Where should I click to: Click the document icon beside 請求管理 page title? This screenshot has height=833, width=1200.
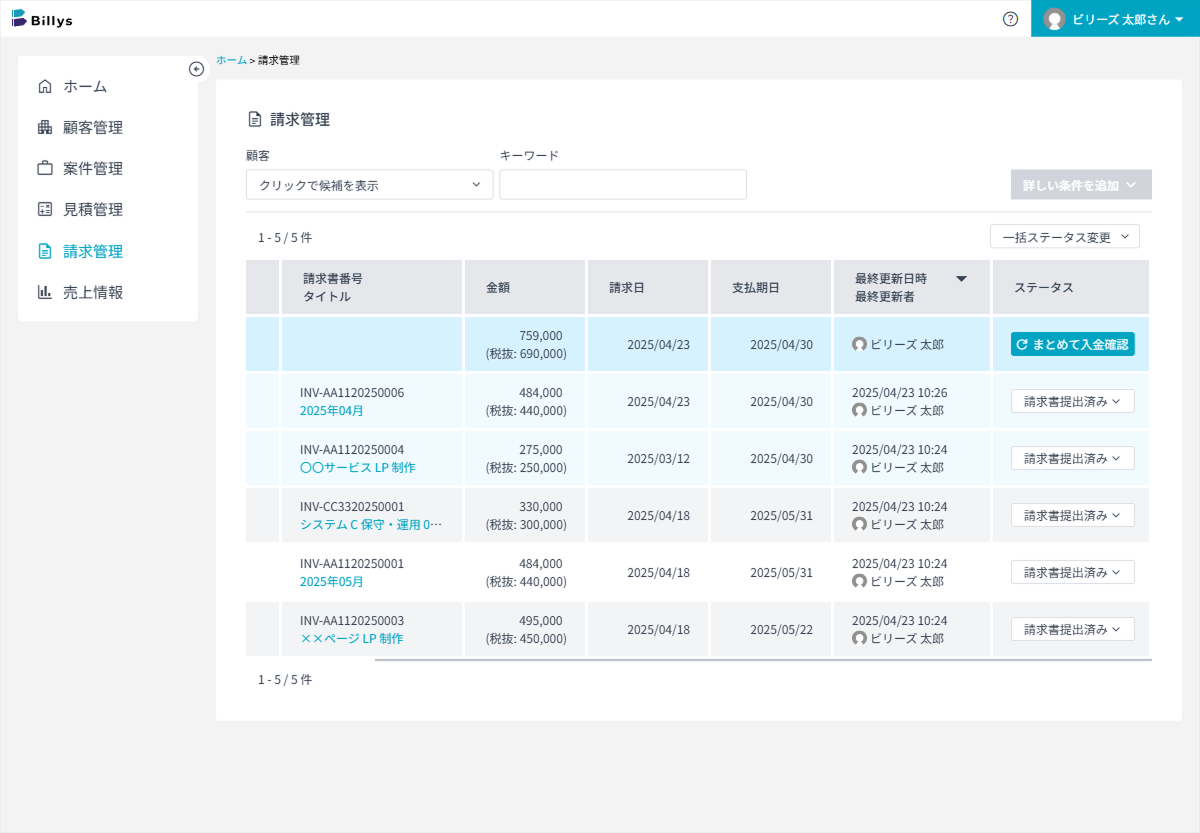click(x=255, y=120)
